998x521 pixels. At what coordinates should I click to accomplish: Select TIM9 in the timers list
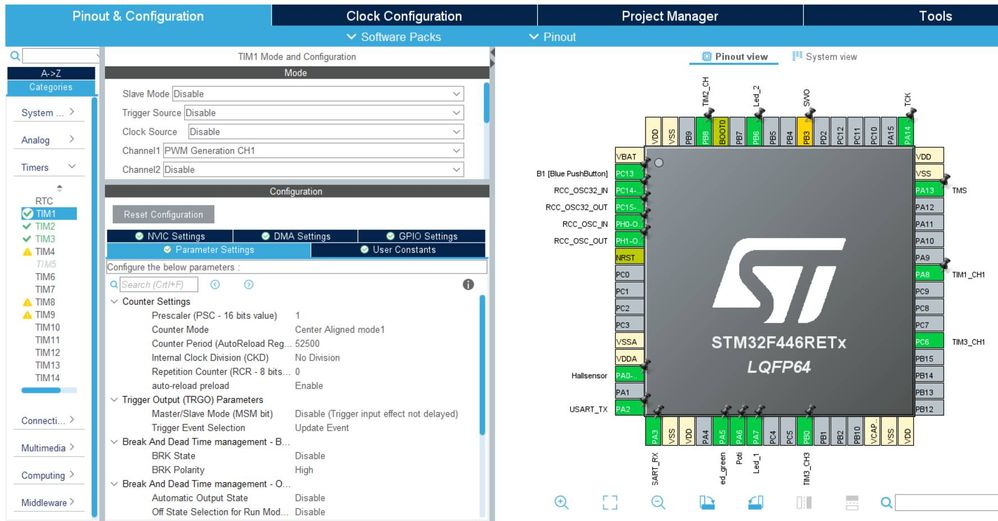(45, 315)
